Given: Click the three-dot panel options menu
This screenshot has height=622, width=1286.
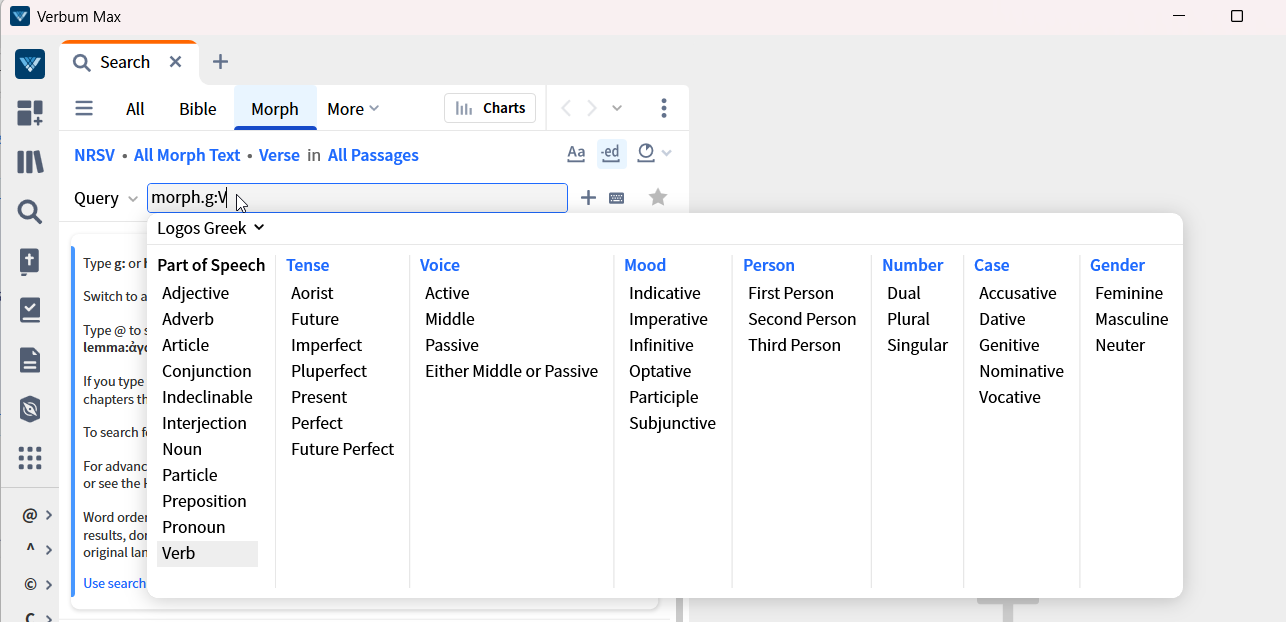Looking at the screenshot, I should tap(664, 108).
